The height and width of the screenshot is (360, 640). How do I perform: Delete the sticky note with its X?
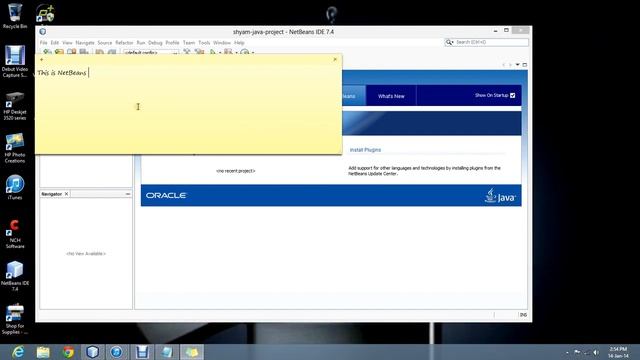coord(335,60)
